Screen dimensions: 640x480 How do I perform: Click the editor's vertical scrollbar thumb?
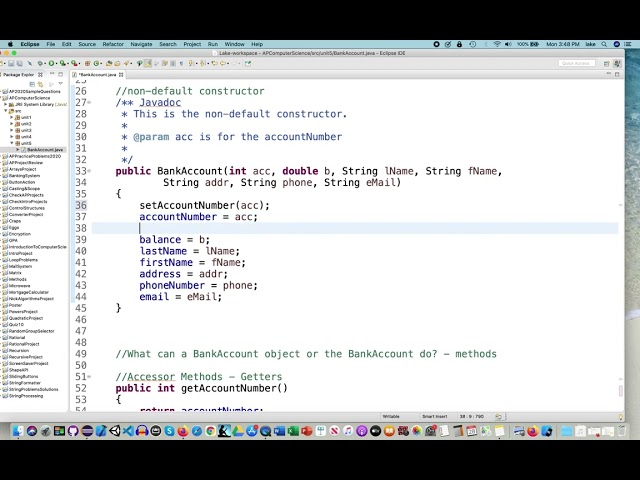click(x=620, y=390)
